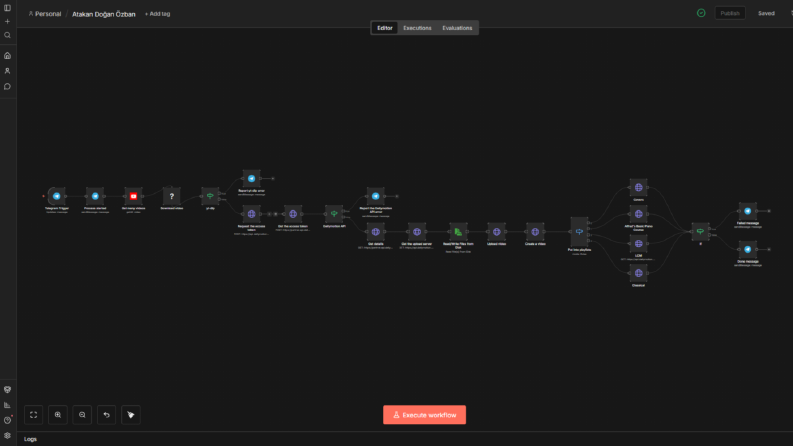This screenshot has height=446, width=793.
Task: Switch to the Editor tab
Action: [x=384, y=28]
